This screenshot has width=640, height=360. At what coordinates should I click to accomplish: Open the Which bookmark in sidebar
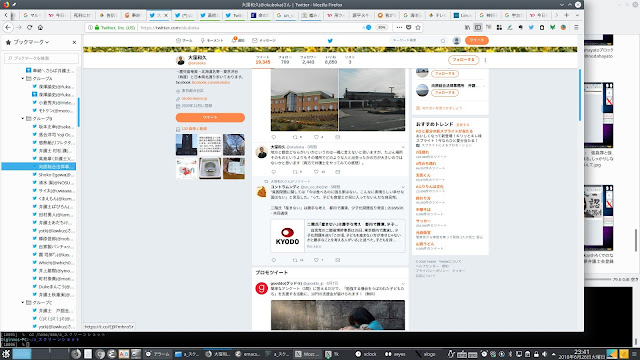tap(53, 263)
